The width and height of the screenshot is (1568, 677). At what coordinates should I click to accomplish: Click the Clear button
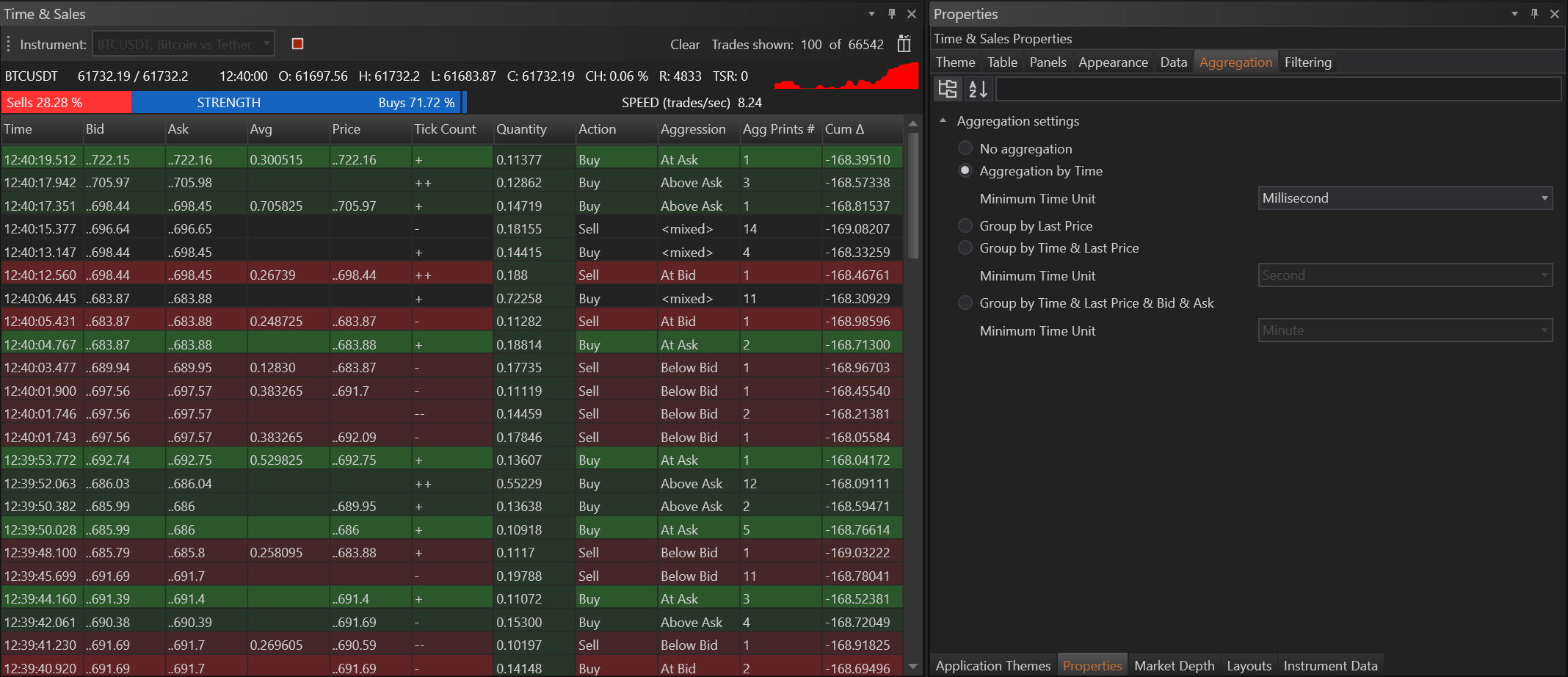[x=684, y=45]
